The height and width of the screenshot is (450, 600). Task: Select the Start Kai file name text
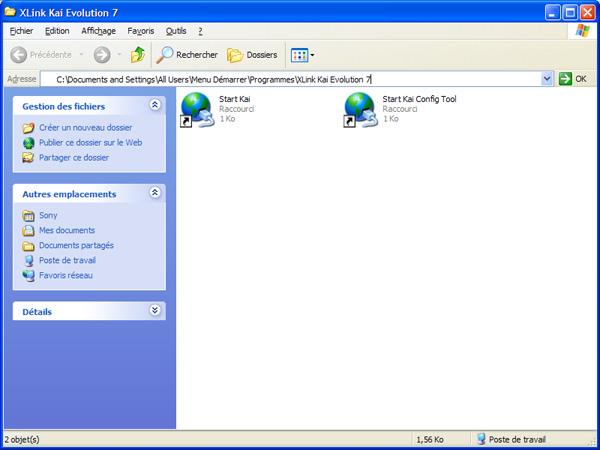coord(235,99)
